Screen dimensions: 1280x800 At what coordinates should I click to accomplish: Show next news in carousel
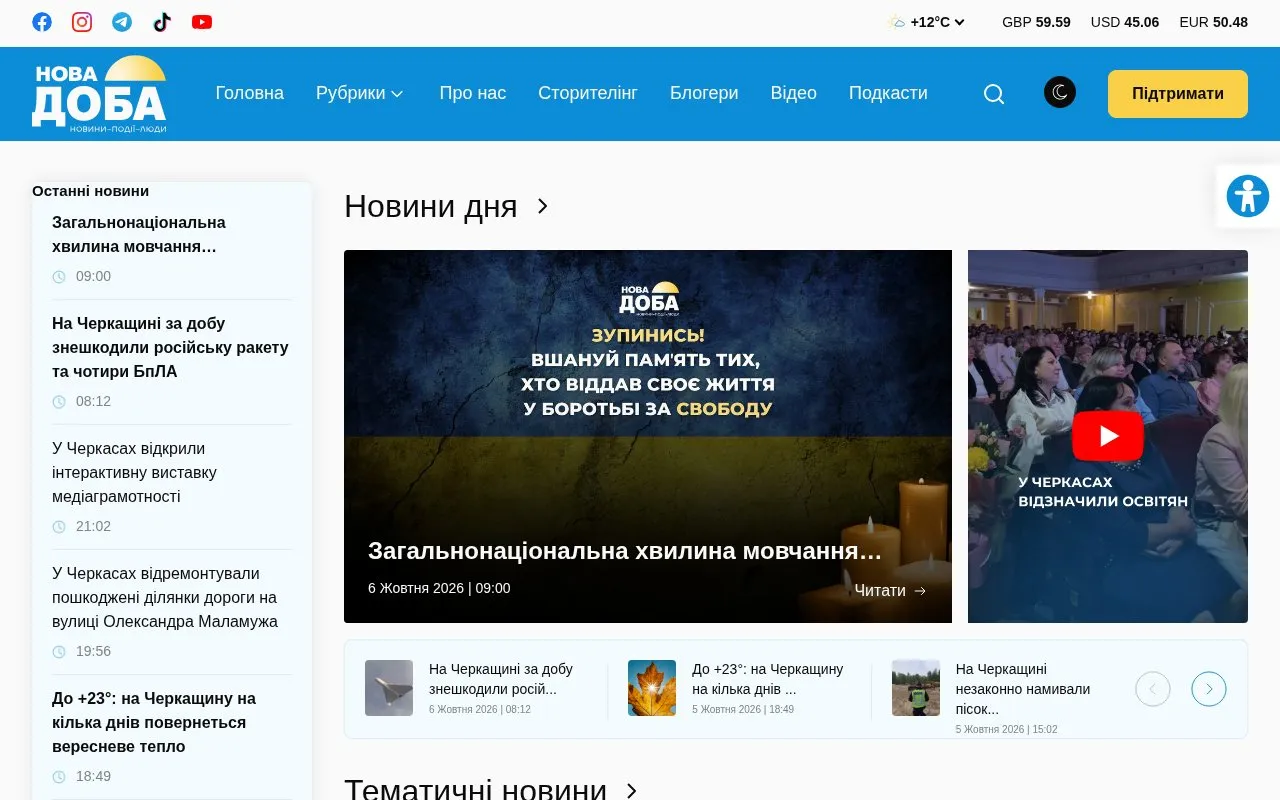point(1209,689)
